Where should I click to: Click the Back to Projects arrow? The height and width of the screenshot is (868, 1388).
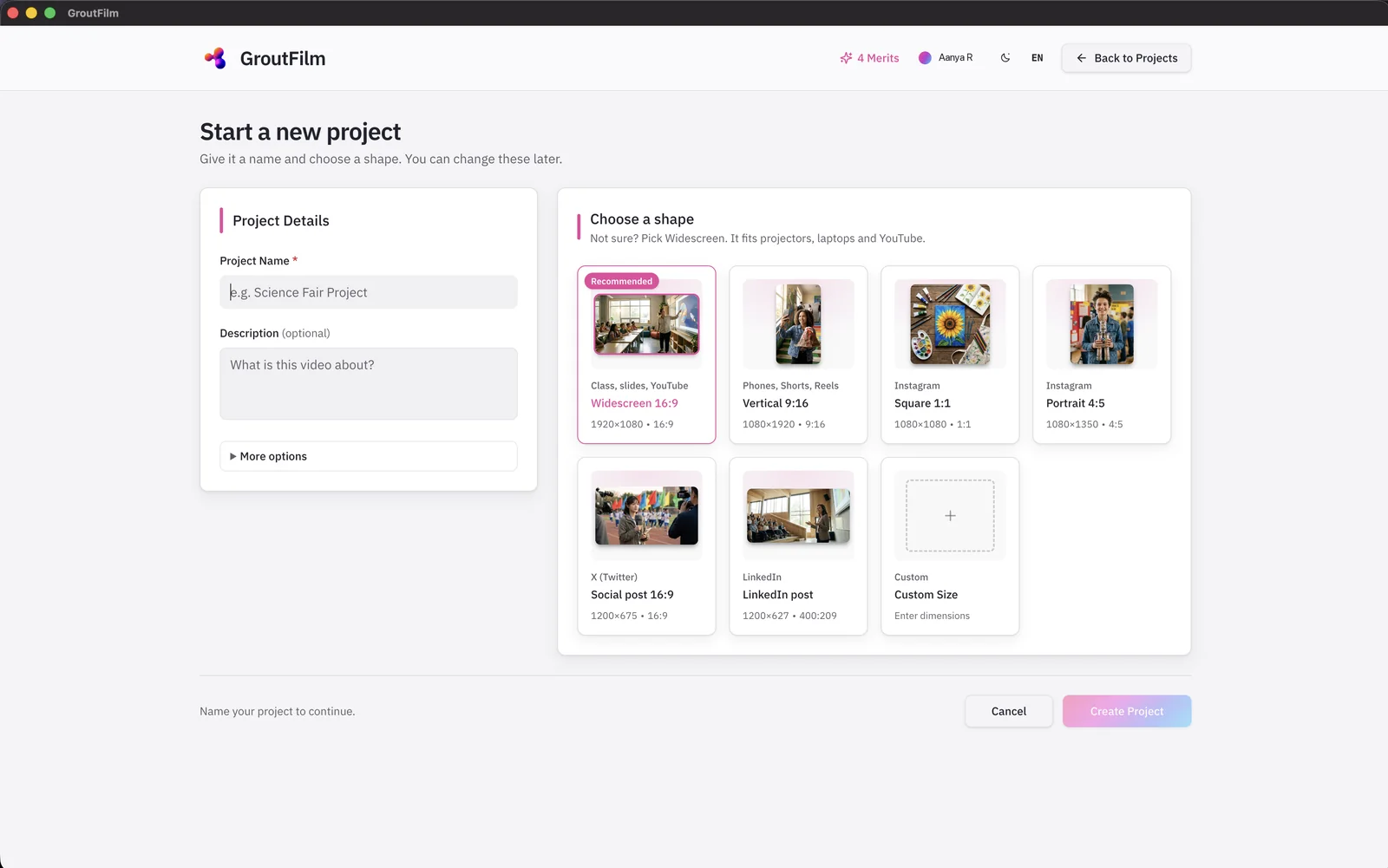[x=1081, y=58]
